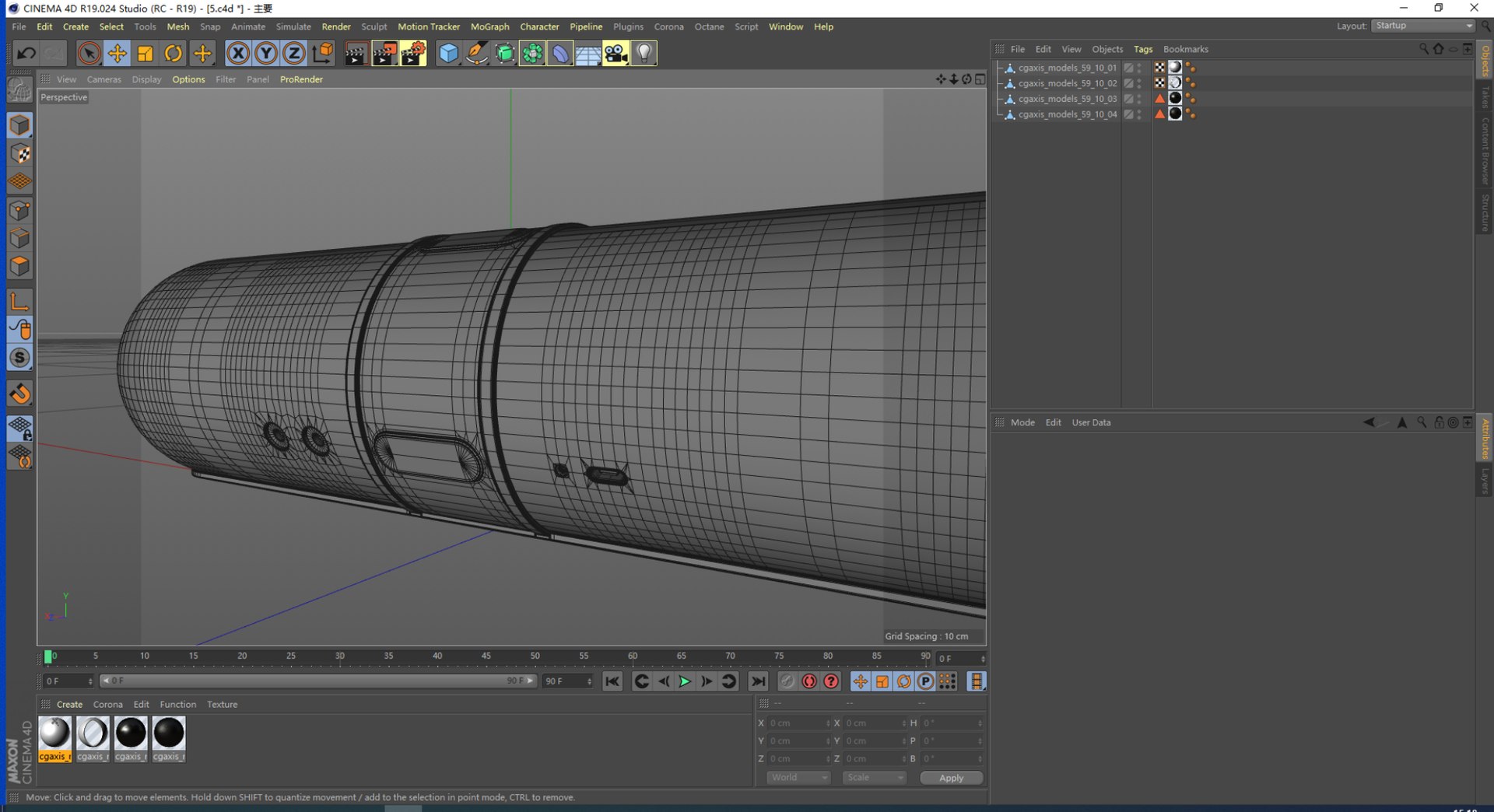
Task: Open the World coordinate system dropdown
Action: coord(798,778)
